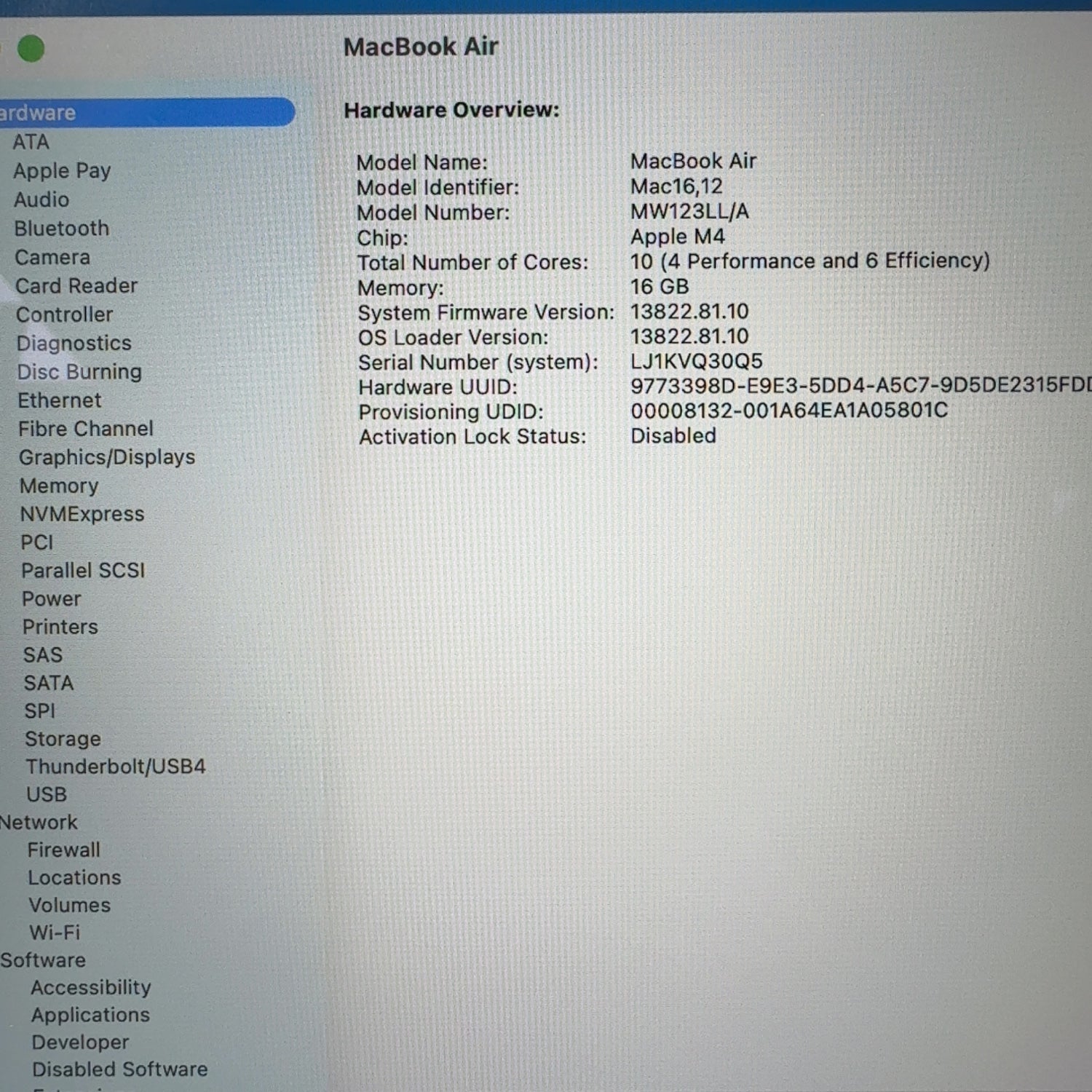
Task: Open the Diagnostics section
Action: 74,343
